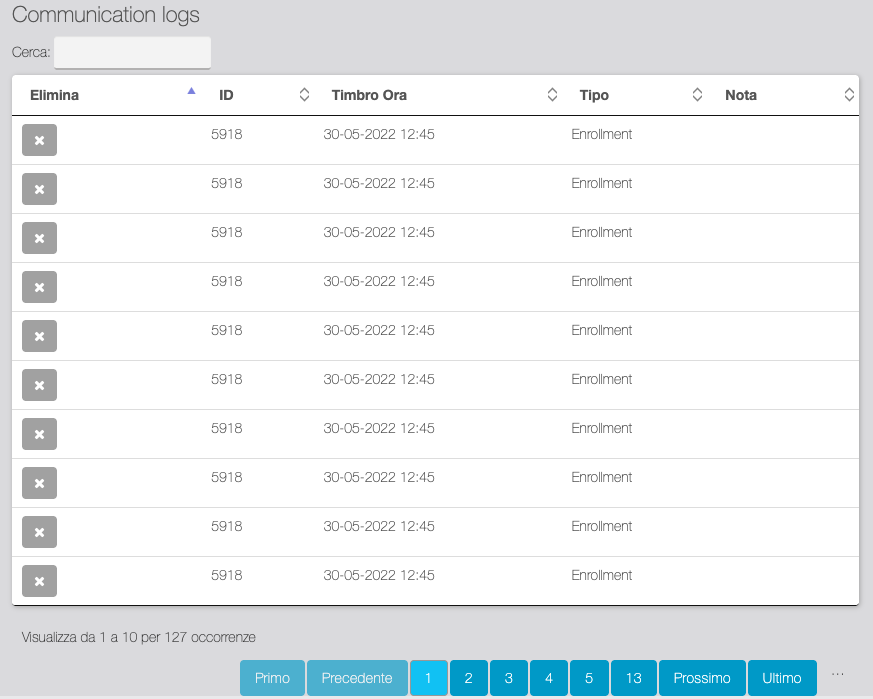
Task: Click the Primo pagination button
Action: tap(272, 678)
